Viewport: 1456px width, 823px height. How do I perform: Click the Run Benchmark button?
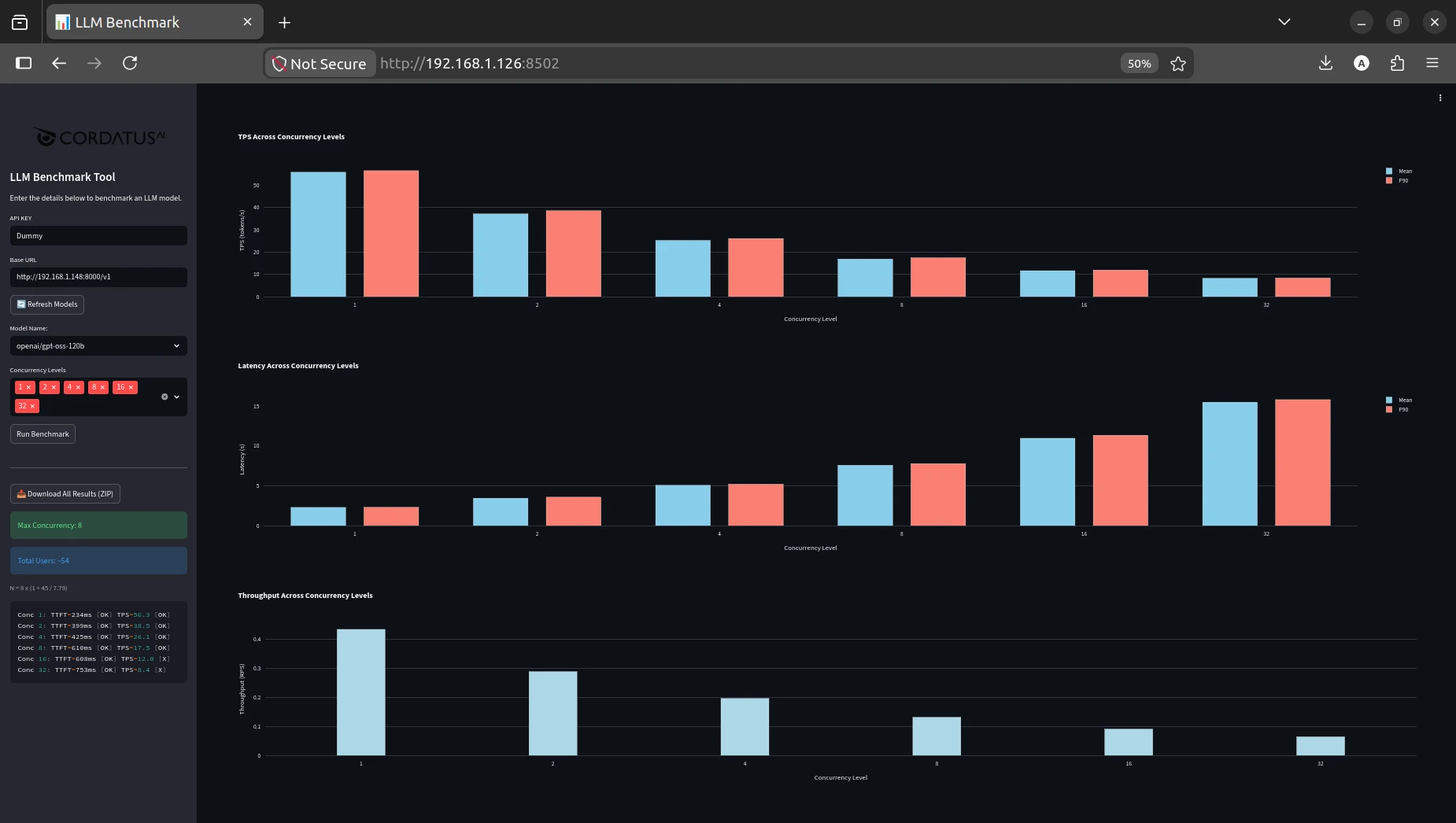click(x=42, y=434)
